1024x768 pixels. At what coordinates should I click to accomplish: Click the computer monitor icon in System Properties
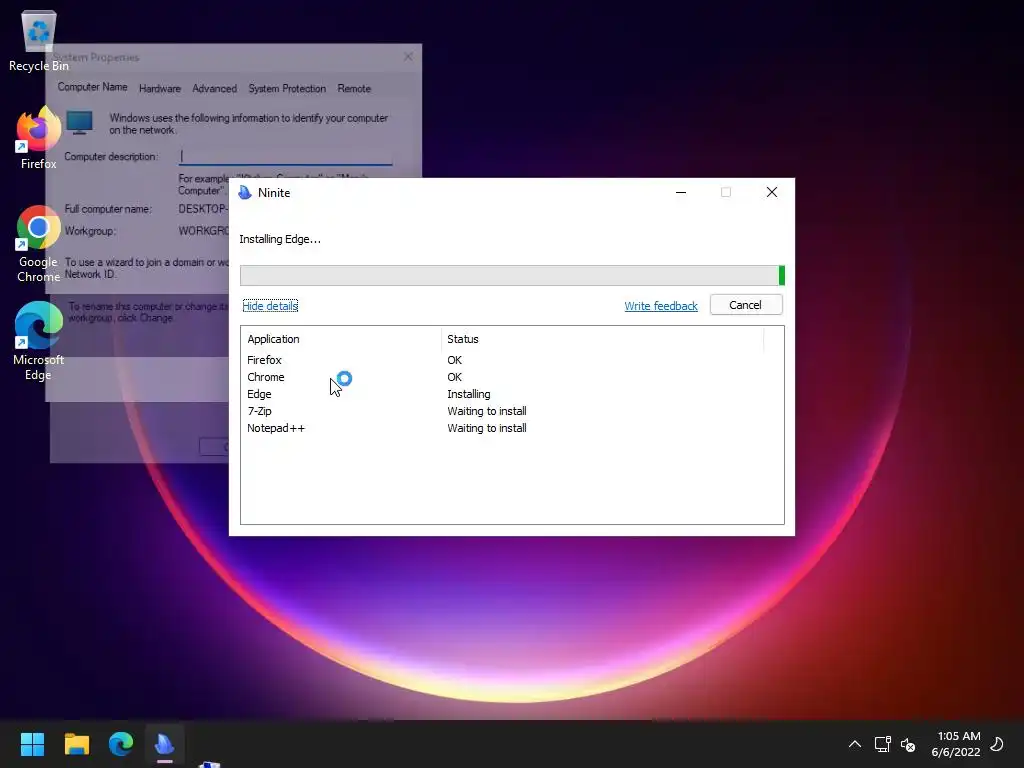[x=79, y=122]
